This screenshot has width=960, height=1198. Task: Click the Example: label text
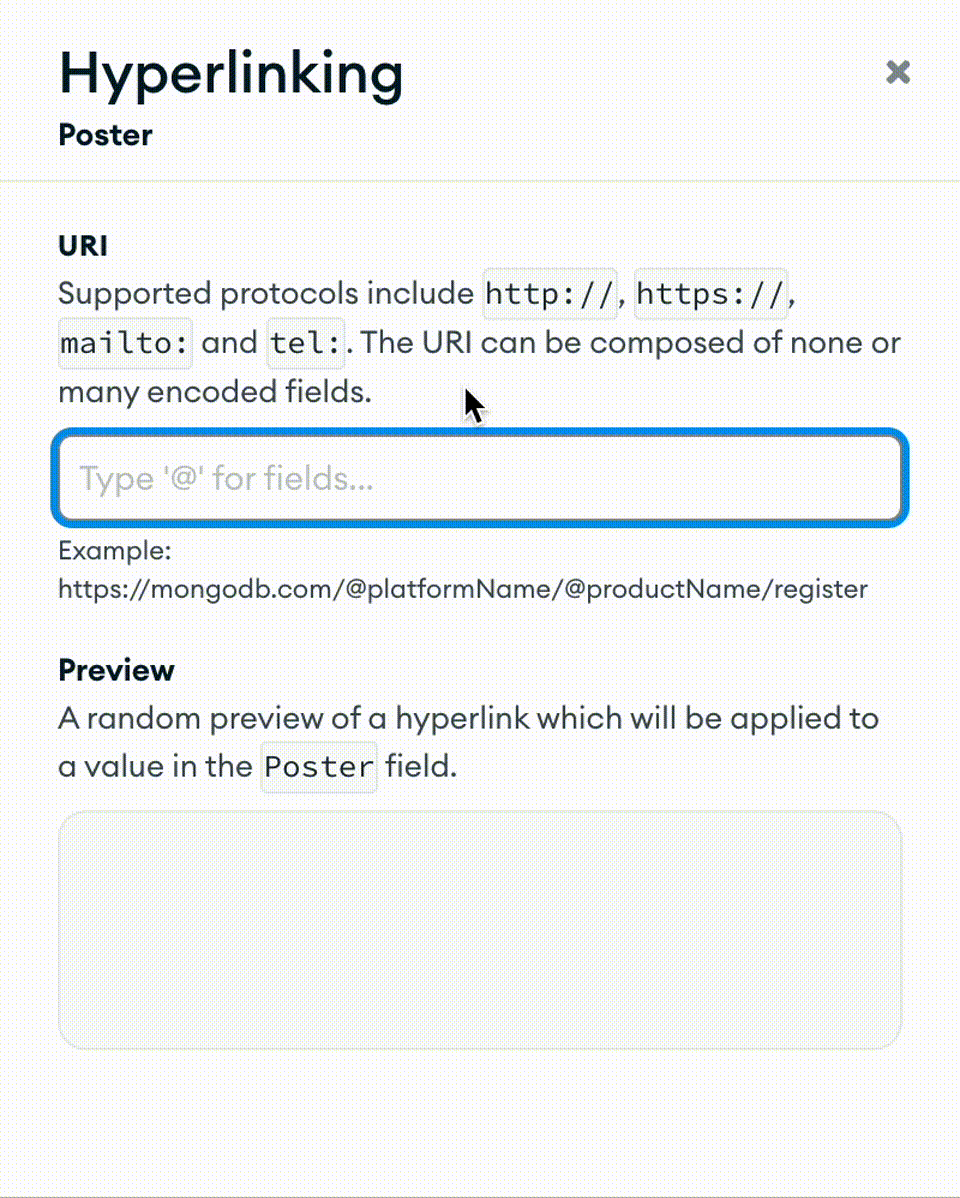coord(115,550)
